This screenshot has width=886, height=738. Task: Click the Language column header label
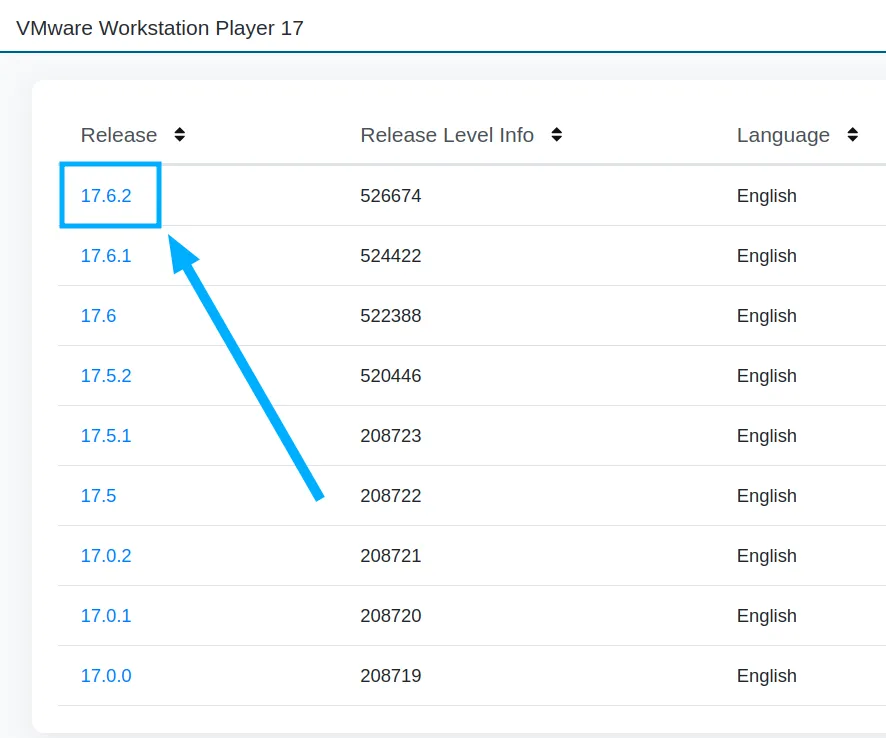[x=783, y=136]
